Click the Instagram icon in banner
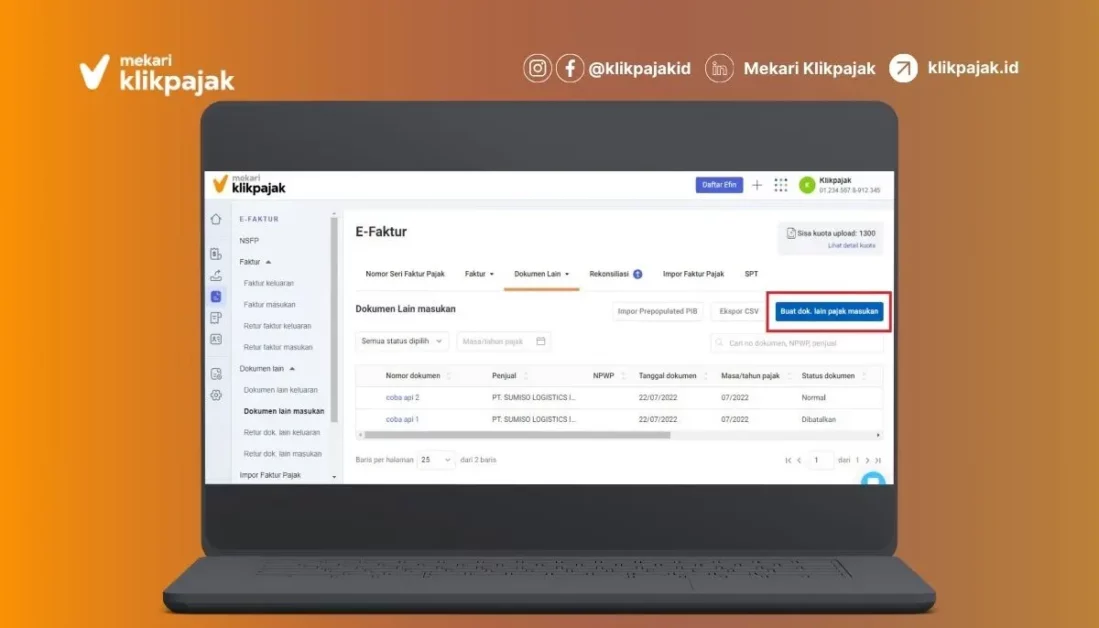 pos(538,69)
